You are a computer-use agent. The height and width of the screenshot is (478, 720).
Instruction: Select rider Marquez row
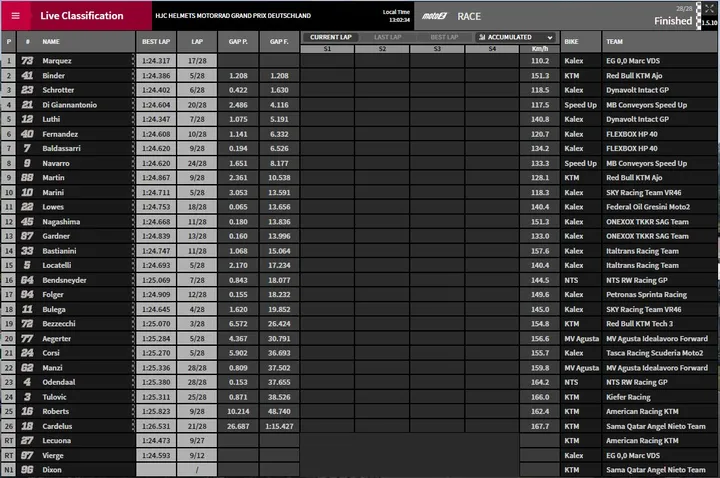coord(359,61)
